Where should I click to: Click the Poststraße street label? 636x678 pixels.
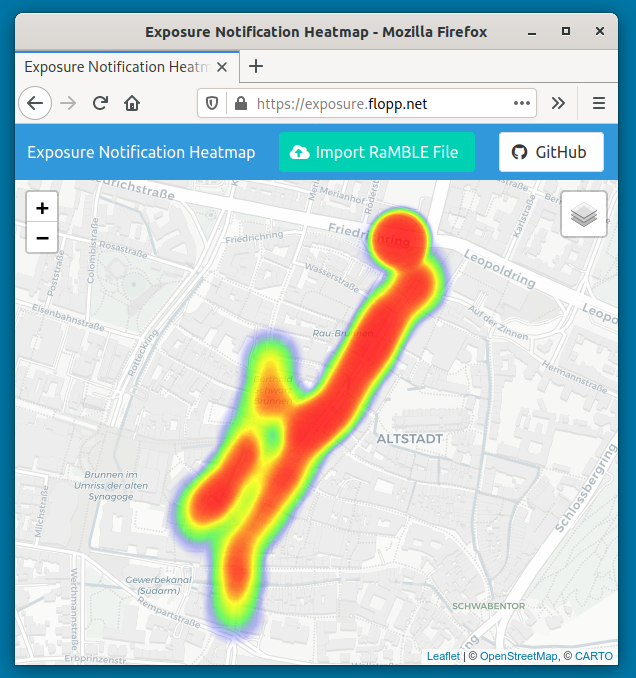[x=56, y=273]
